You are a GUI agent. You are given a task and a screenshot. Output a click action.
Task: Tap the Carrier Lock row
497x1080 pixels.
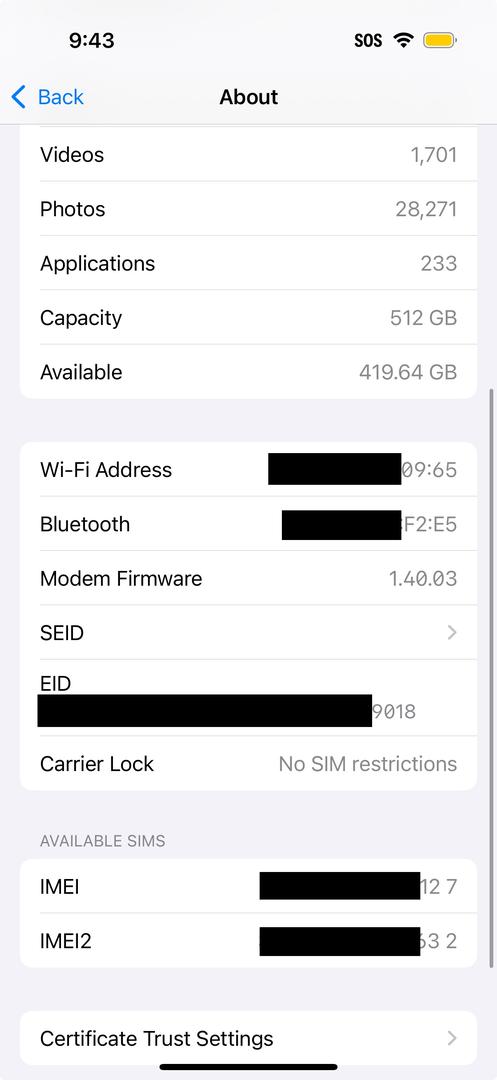248,763
